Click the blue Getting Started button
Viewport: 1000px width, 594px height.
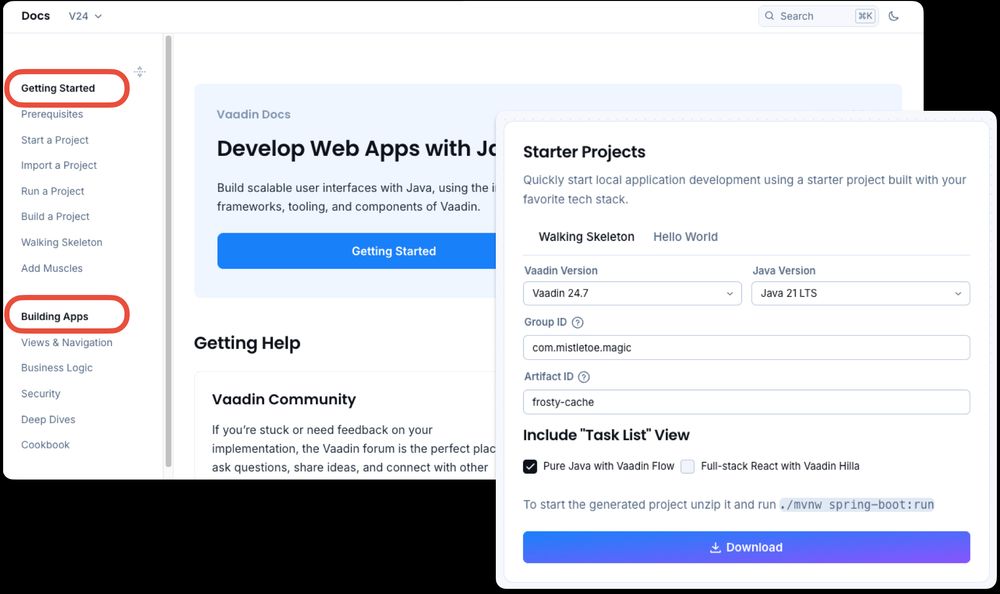click(x=357, y=251)
